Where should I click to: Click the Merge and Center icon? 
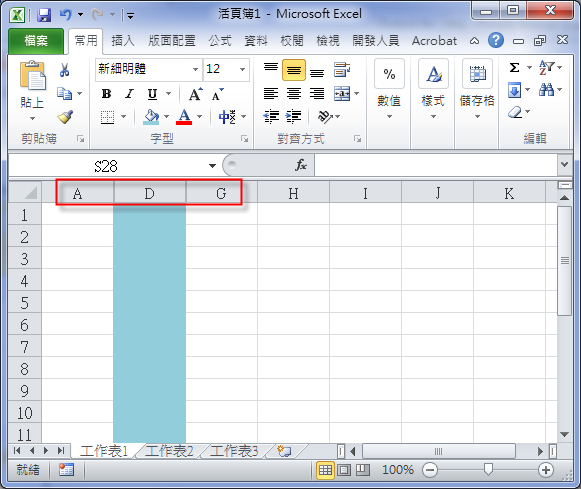pyautogui.click(x=342, y=93)
